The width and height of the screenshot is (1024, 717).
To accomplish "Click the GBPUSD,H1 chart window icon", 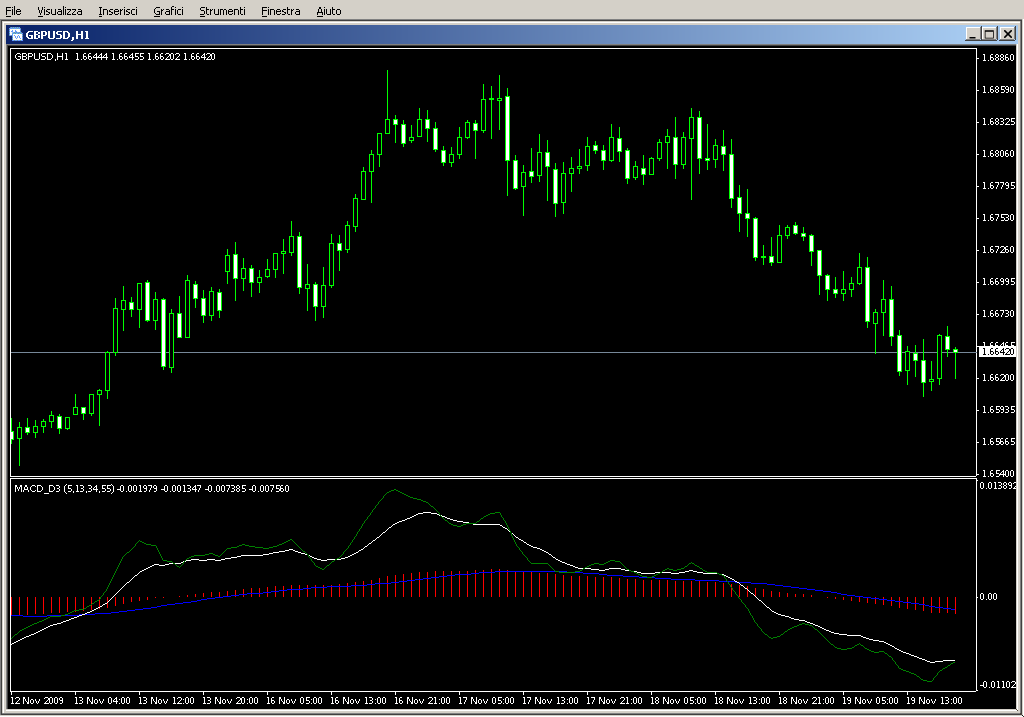I will coord(16,33).
